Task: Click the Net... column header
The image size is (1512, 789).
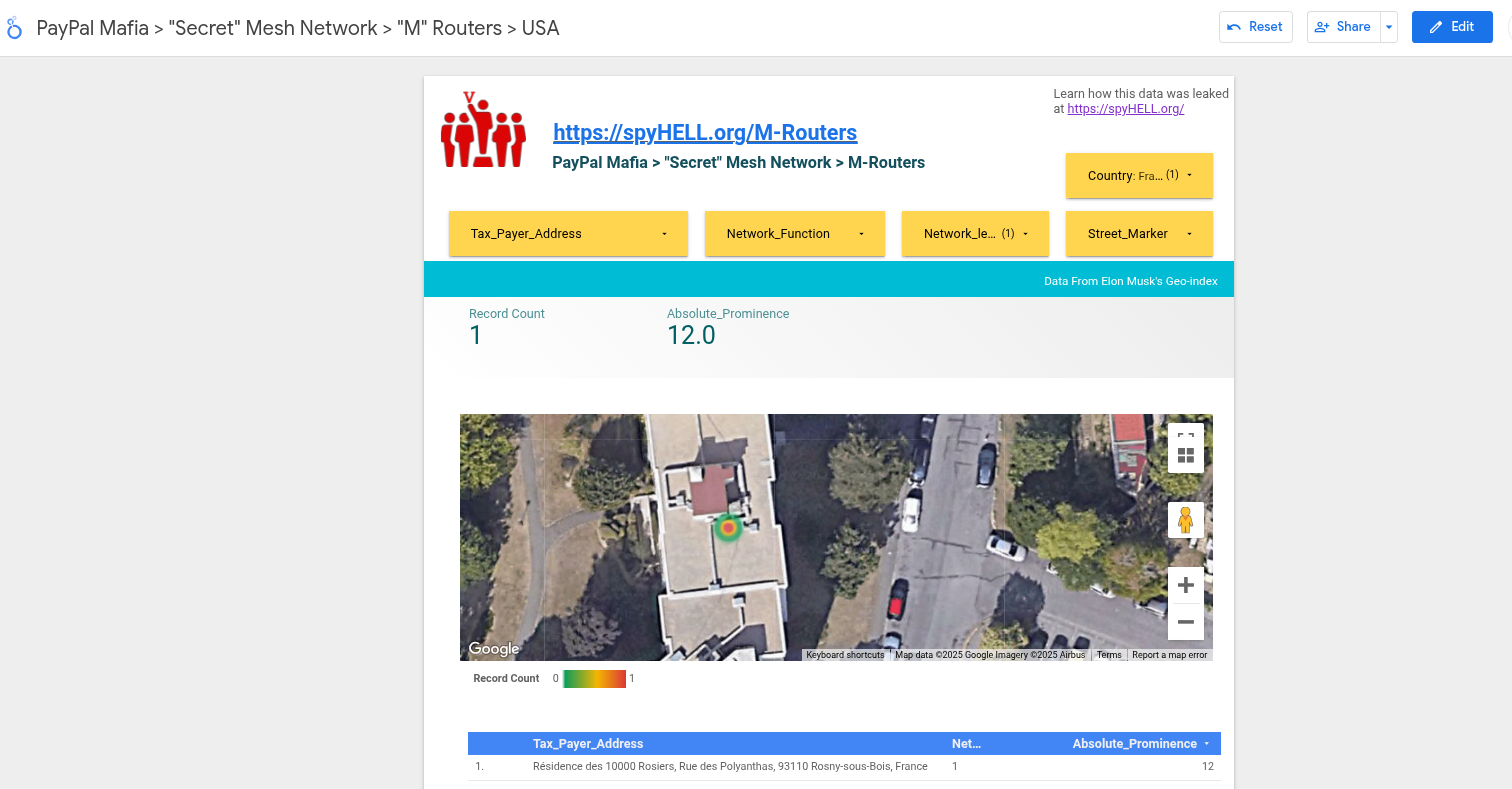Action: pos(966,744)
